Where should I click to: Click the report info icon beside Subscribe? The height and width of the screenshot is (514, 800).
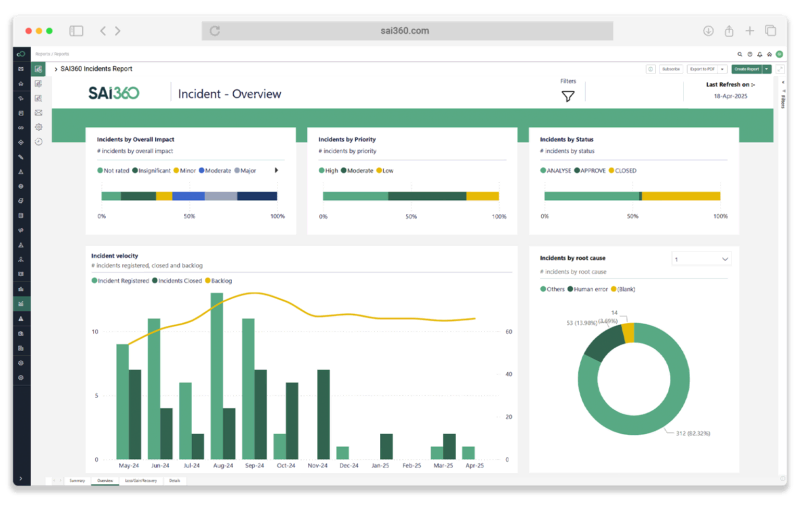[650, 69]
